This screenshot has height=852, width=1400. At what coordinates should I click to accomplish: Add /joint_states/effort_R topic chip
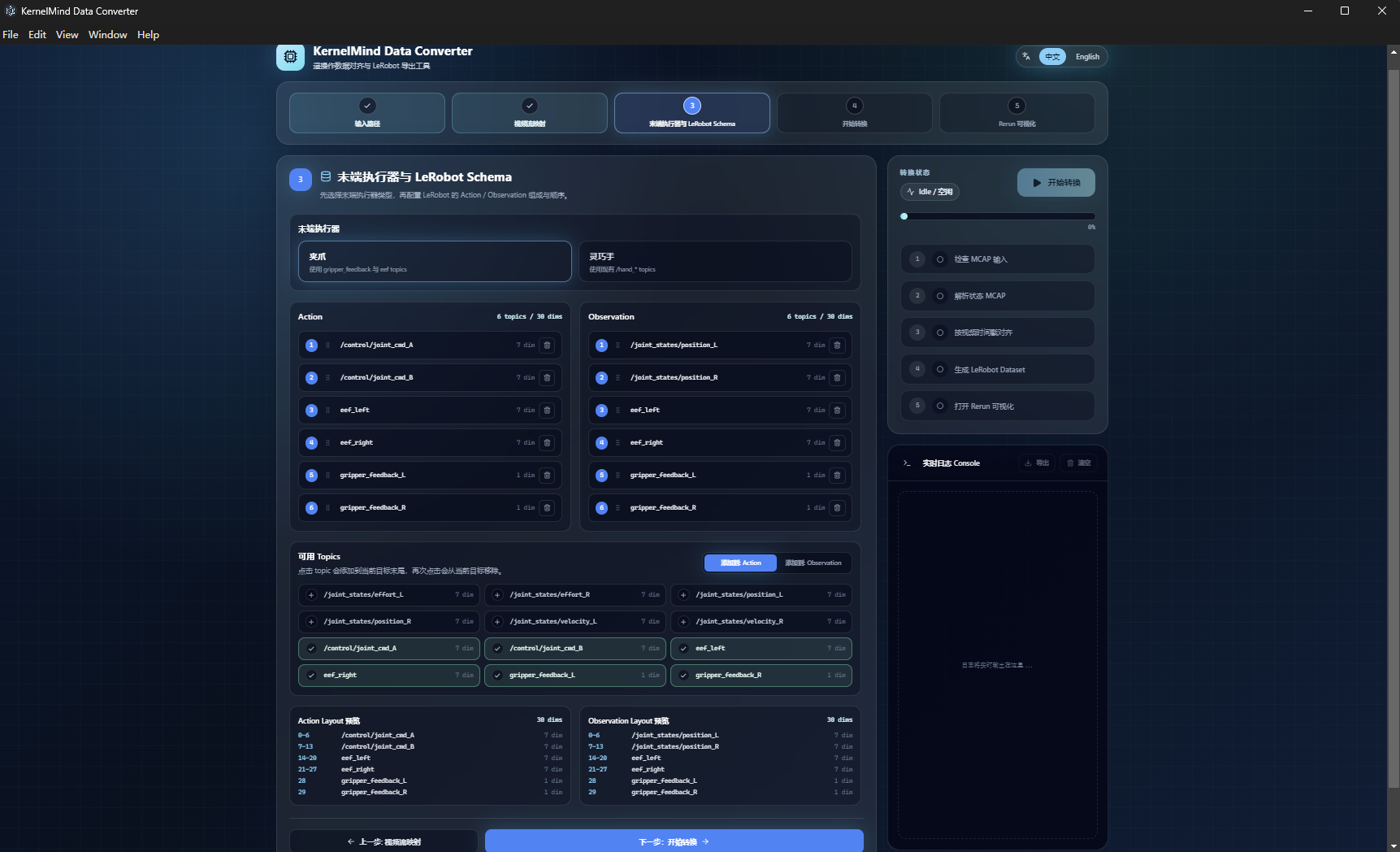pyautogui.click(x=574, y=594)
